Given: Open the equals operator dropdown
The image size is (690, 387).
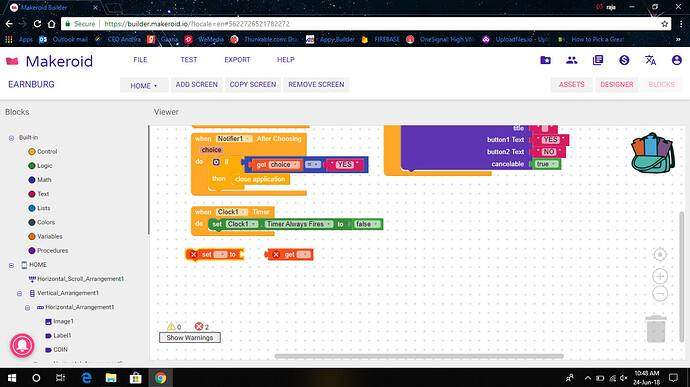Looking at the screenshot, I should pos(312,165).
